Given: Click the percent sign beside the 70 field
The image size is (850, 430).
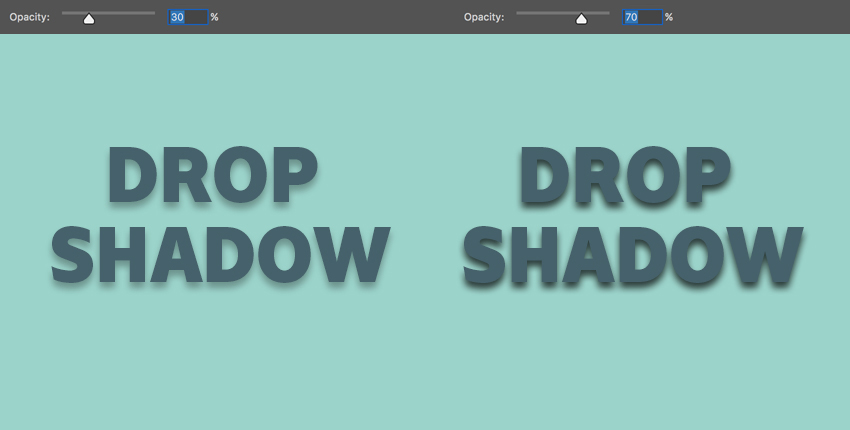Looking at the screenshot, I should click(x=668, y=17).
